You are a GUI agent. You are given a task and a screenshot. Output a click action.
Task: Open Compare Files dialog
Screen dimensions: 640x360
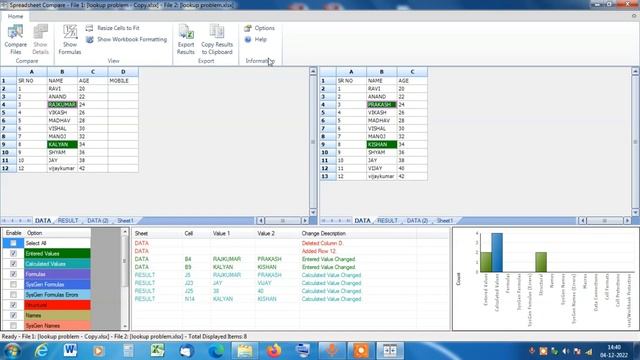16,40
